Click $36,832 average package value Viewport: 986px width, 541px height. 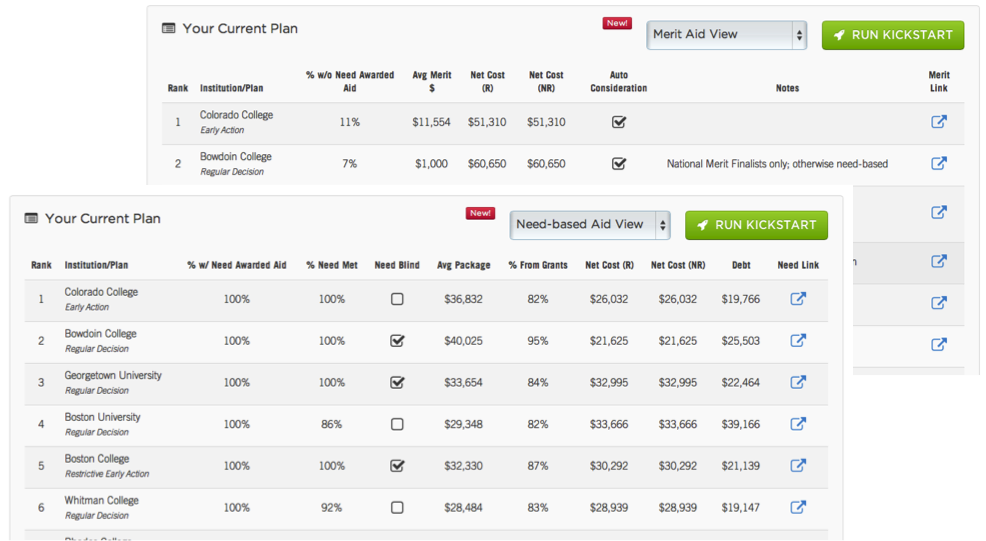click(x=463, y=299)
